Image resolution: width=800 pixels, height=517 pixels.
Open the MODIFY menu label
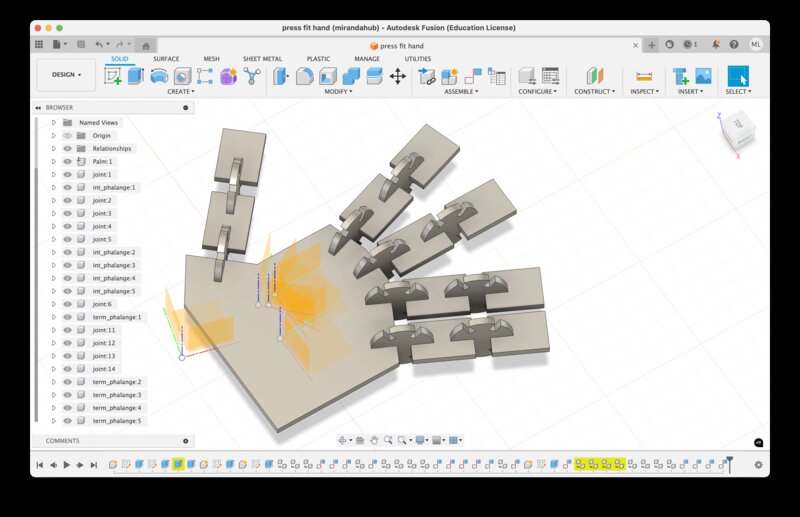pos(338,92)
